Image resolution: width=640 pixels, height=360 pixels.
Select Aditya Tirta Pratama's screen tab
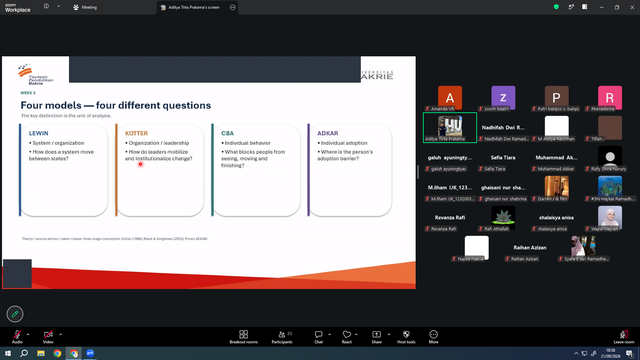[x=193, y=7]
